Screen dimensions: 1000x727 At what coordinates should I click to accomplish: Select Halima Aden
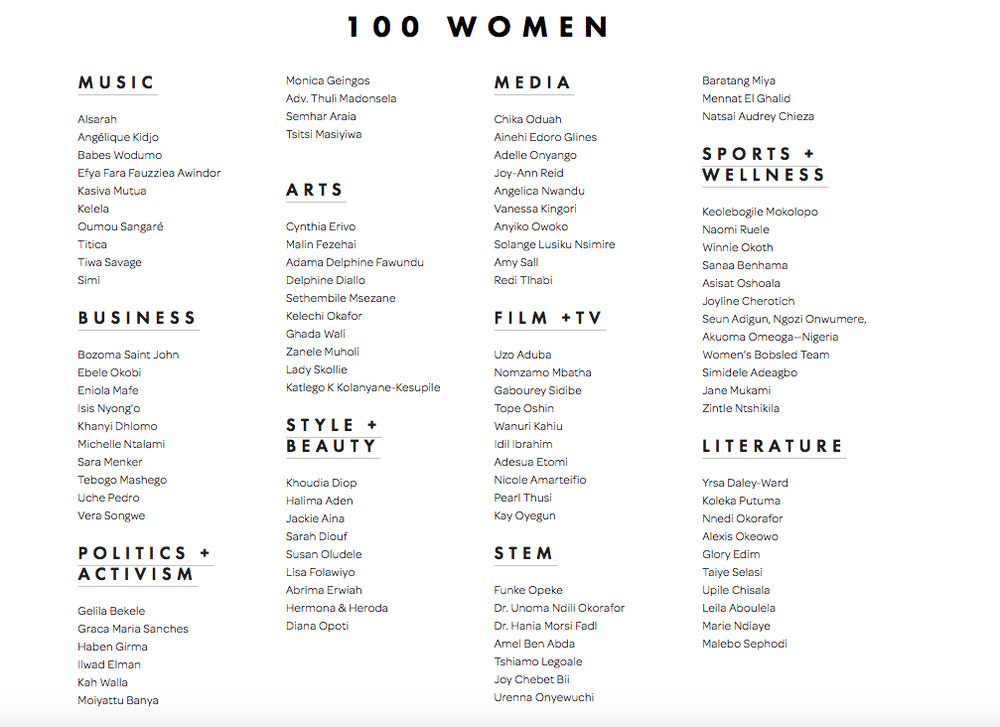pyautogui.click(x=320, y=501)
